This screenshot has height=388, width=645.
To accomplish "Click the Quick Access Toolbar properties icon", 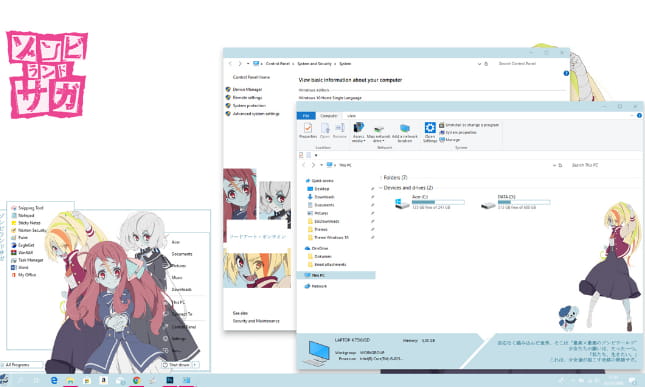I will pyautogui.click(x=301, y=155).
